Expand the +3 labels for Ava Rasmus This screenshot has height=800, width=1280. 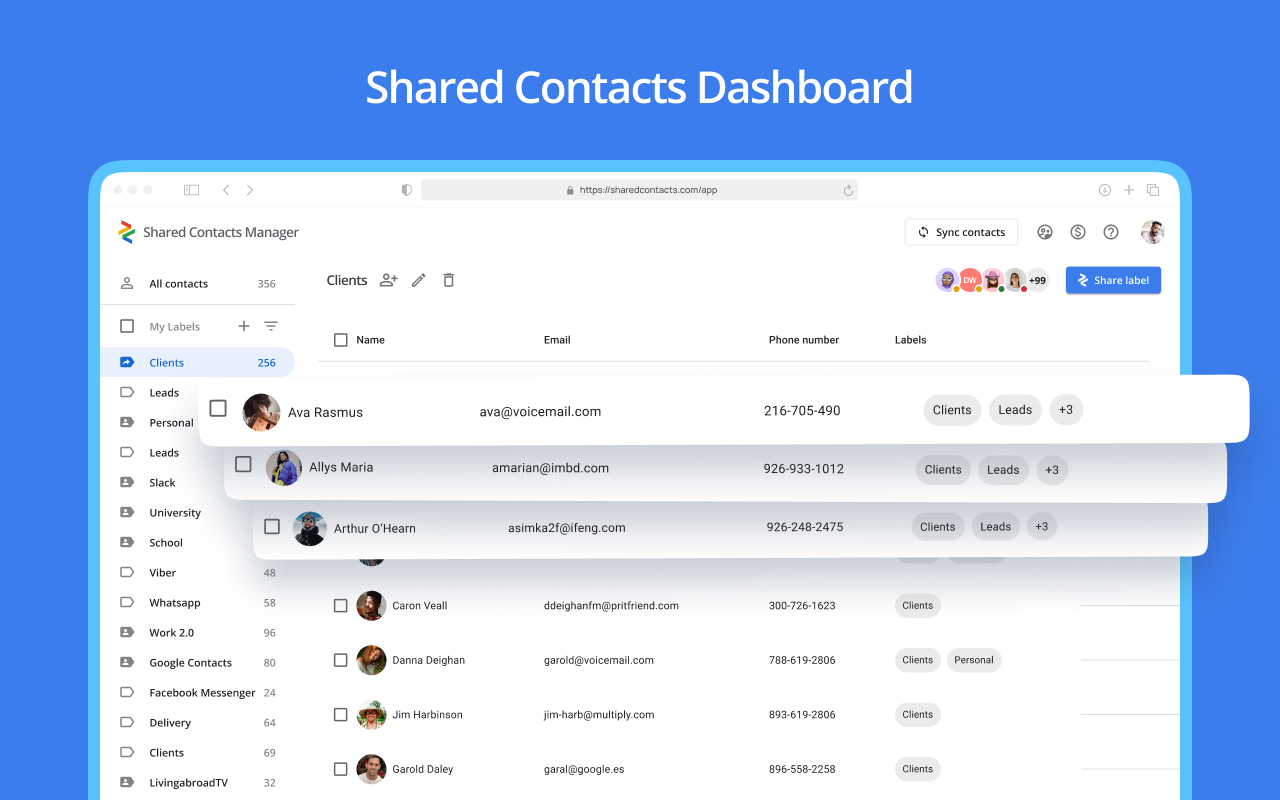1066,410
